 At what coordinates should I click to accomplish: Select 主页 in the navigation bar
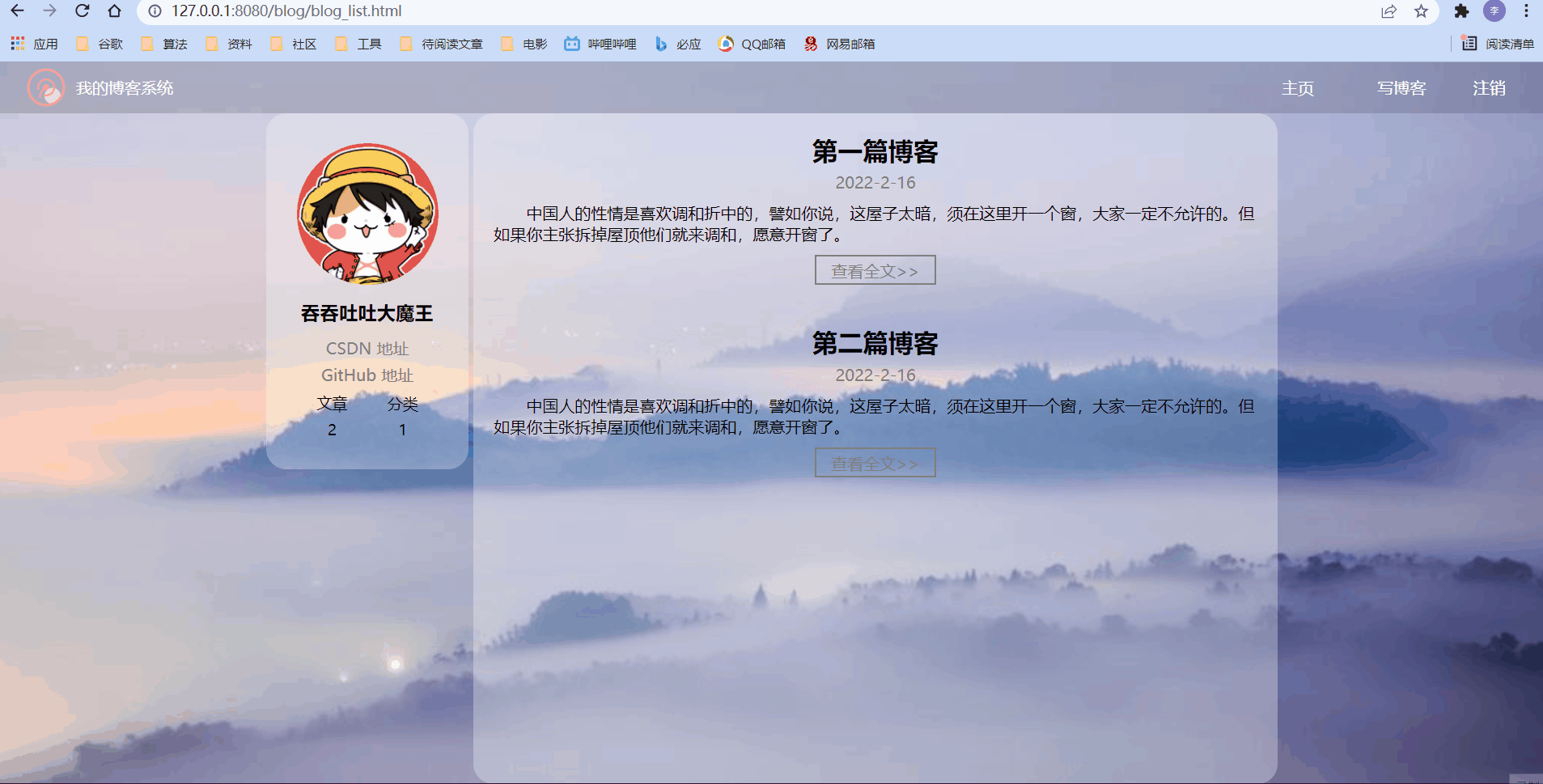[1296, 87]
